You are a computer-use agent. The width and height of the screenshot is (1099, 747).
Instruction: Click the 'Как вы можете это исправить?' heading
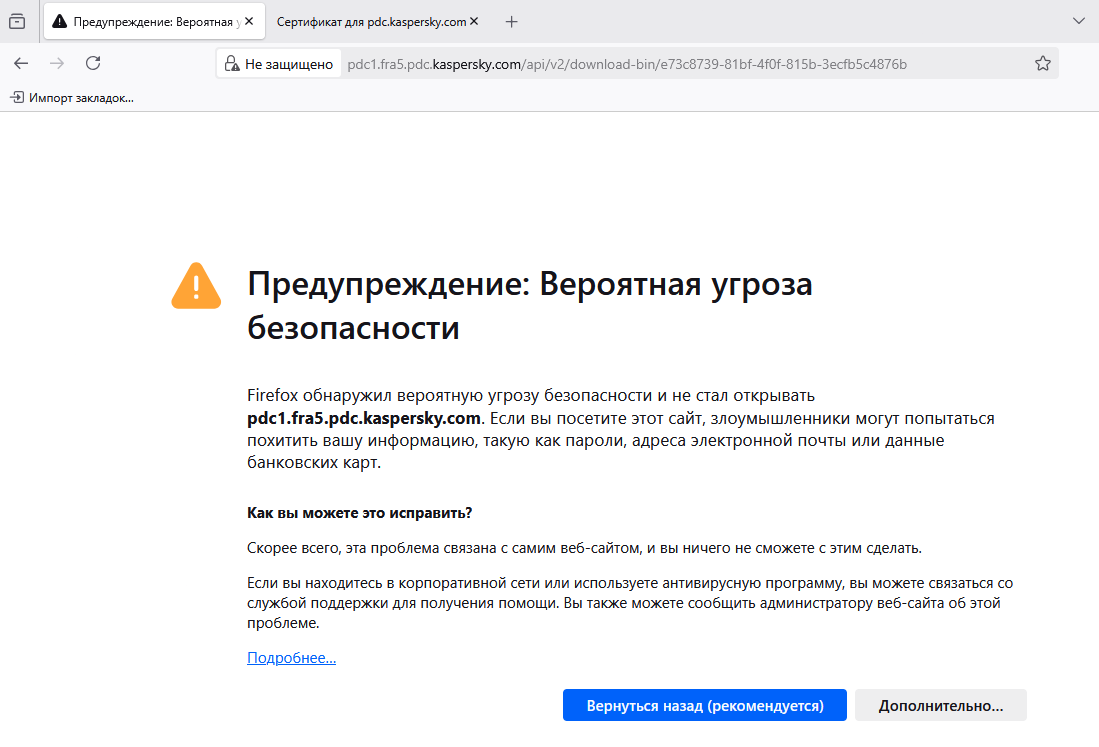(360, 513)
